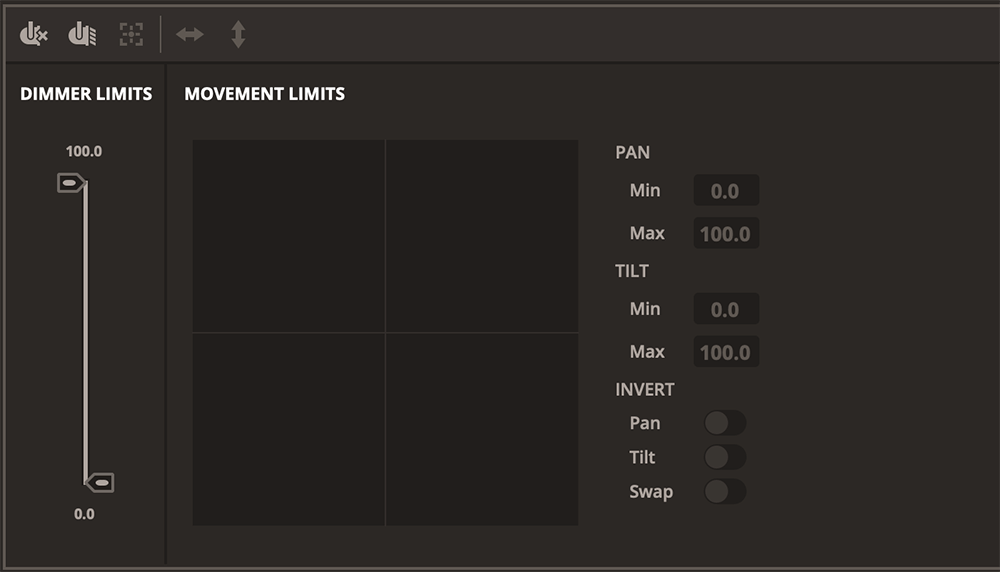Click the middle of the dimmer limits track
1000x572 pixels.
[x=85, y=333]
